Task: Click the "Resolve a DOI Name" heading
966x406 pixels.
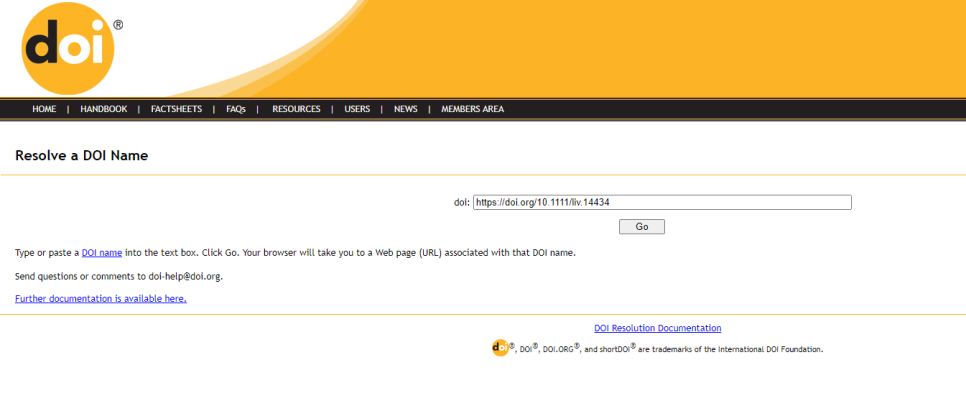Action: [x=82, y=156]
